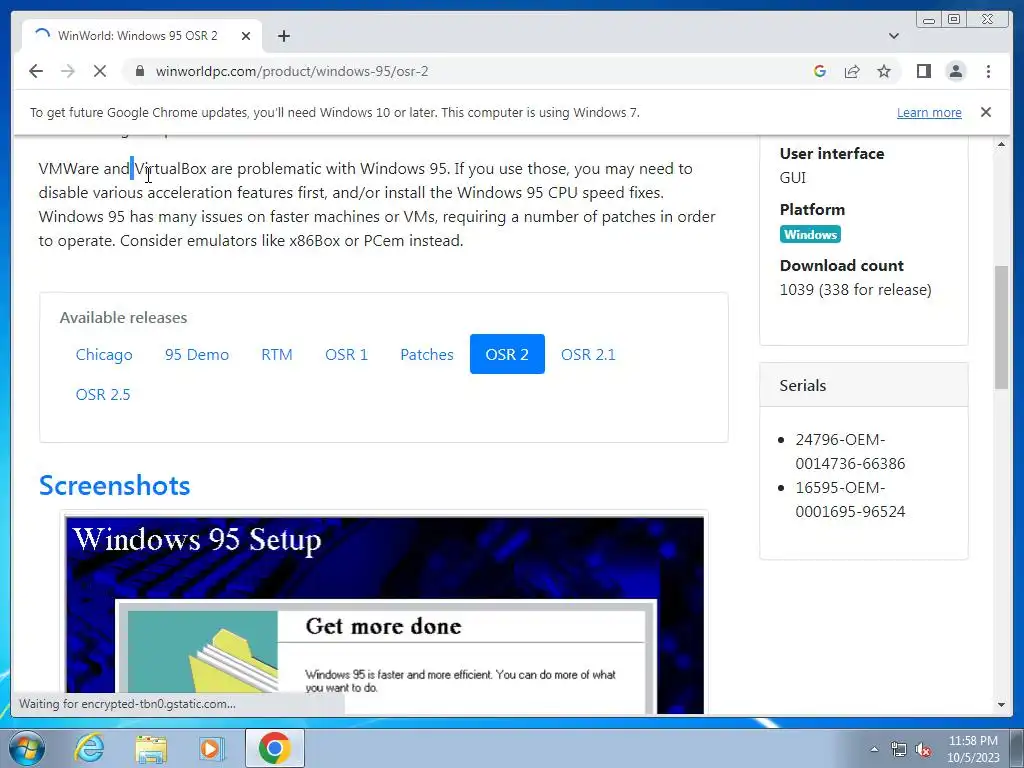Click the Windows platform badge

click(x=810, y=234)
